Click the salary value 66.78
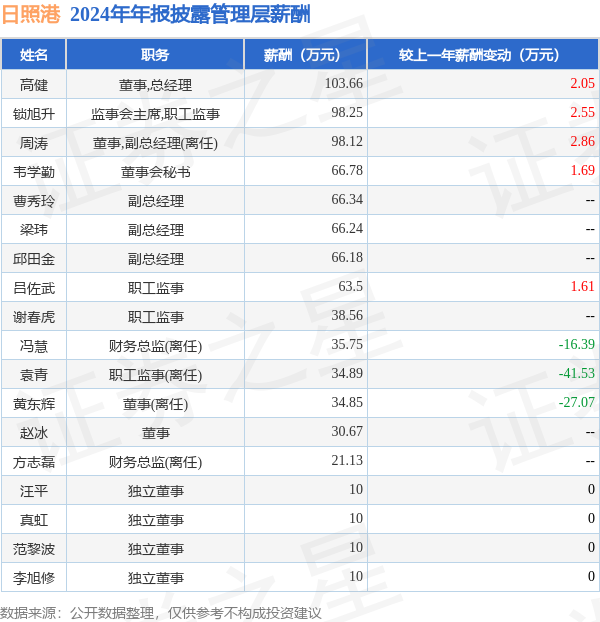 click(347, 170)
